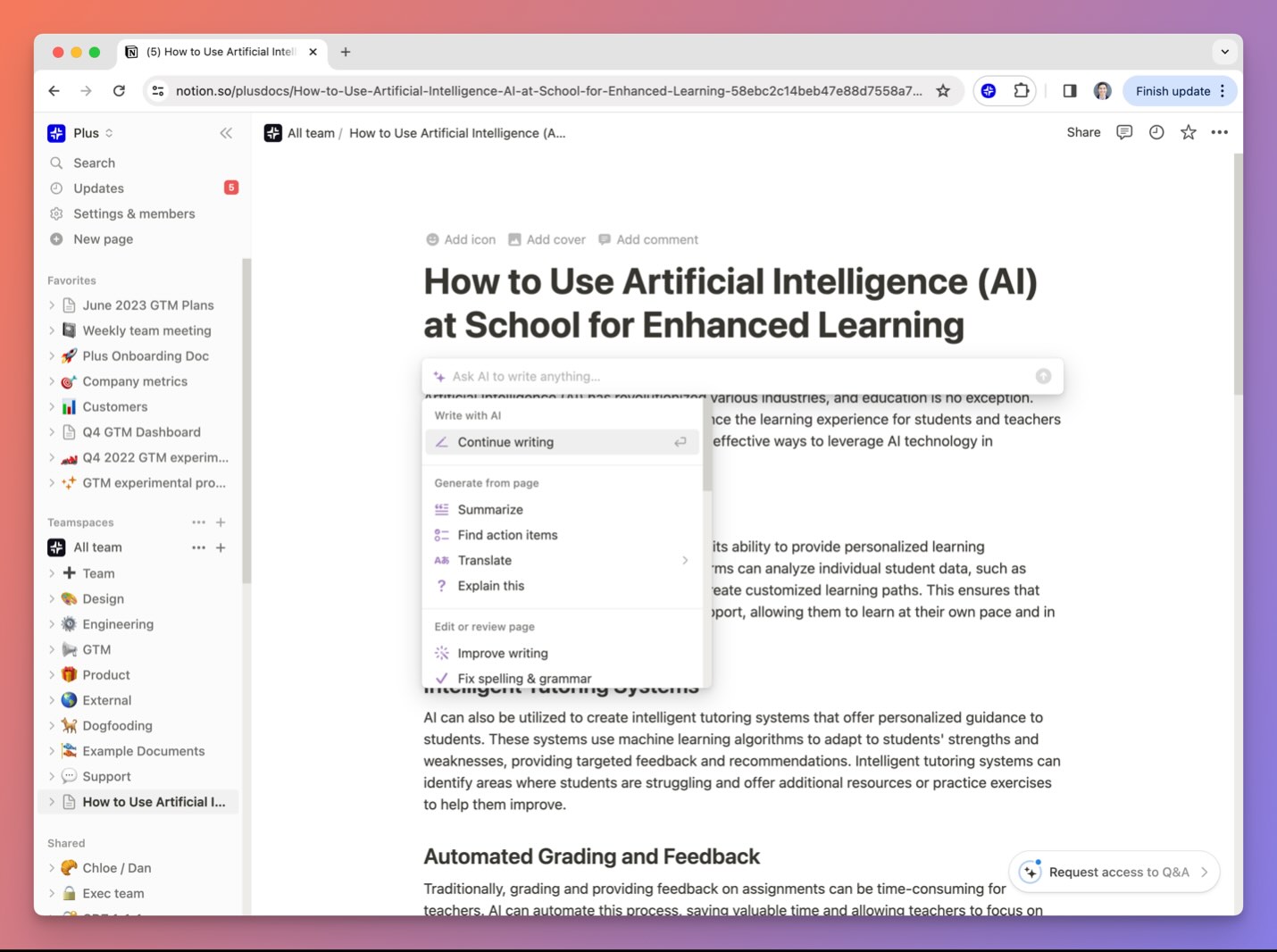Open Example Documents page
1277x952 pixels.
click(x=143, y=751)
